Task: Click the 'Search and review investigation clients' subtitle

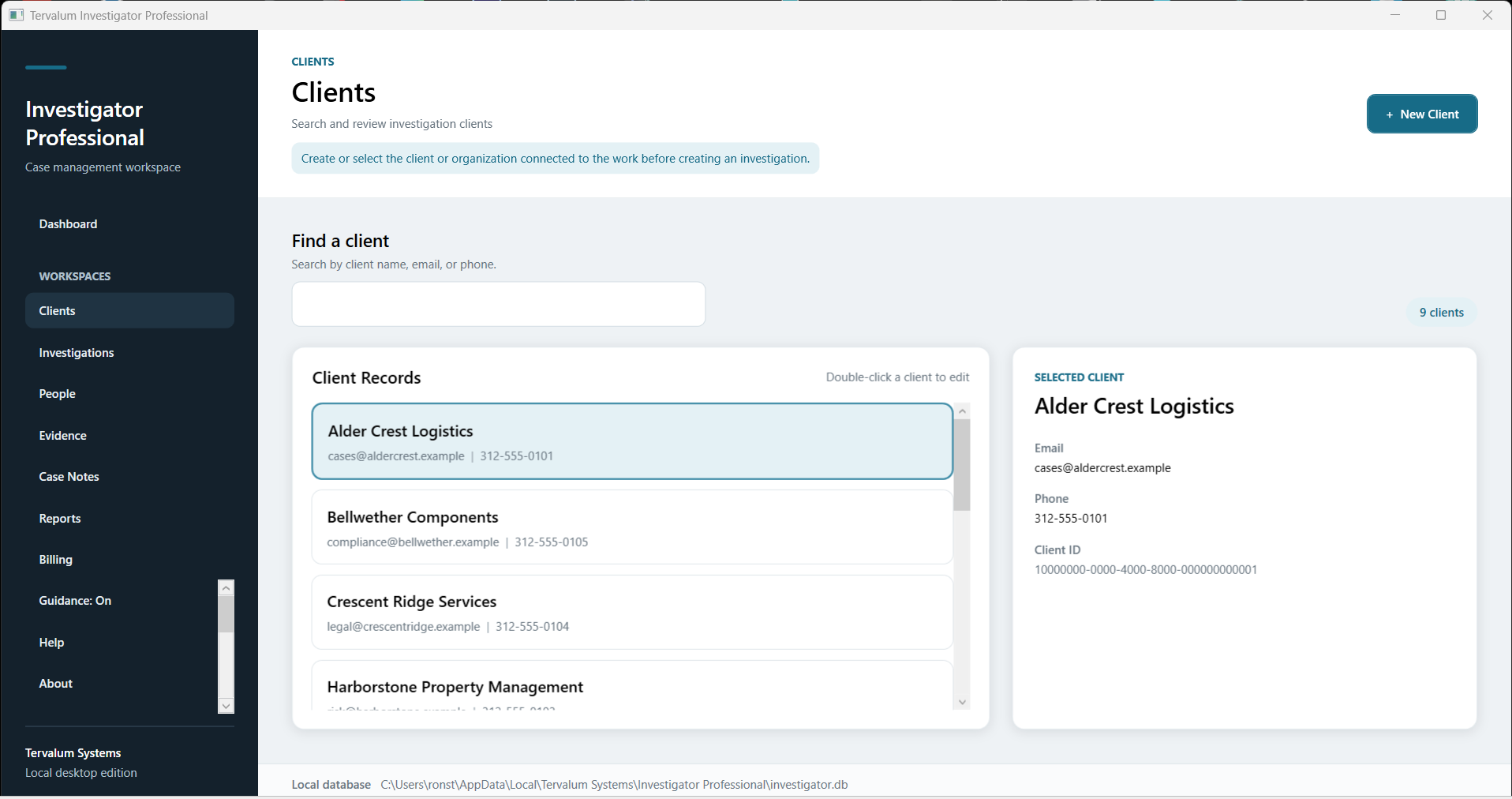Action: pos(391,123)
